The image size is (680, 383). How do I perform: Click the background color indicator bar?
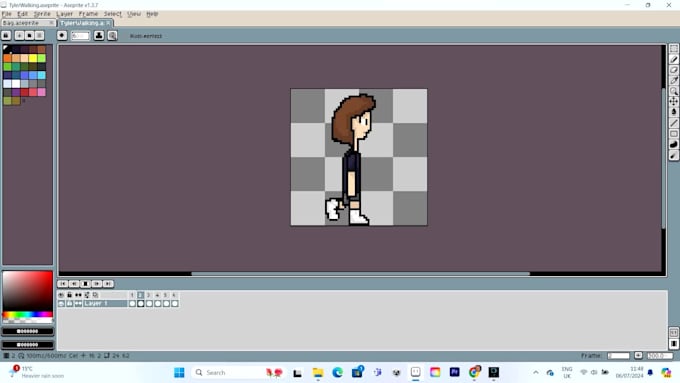click(28, 345)
